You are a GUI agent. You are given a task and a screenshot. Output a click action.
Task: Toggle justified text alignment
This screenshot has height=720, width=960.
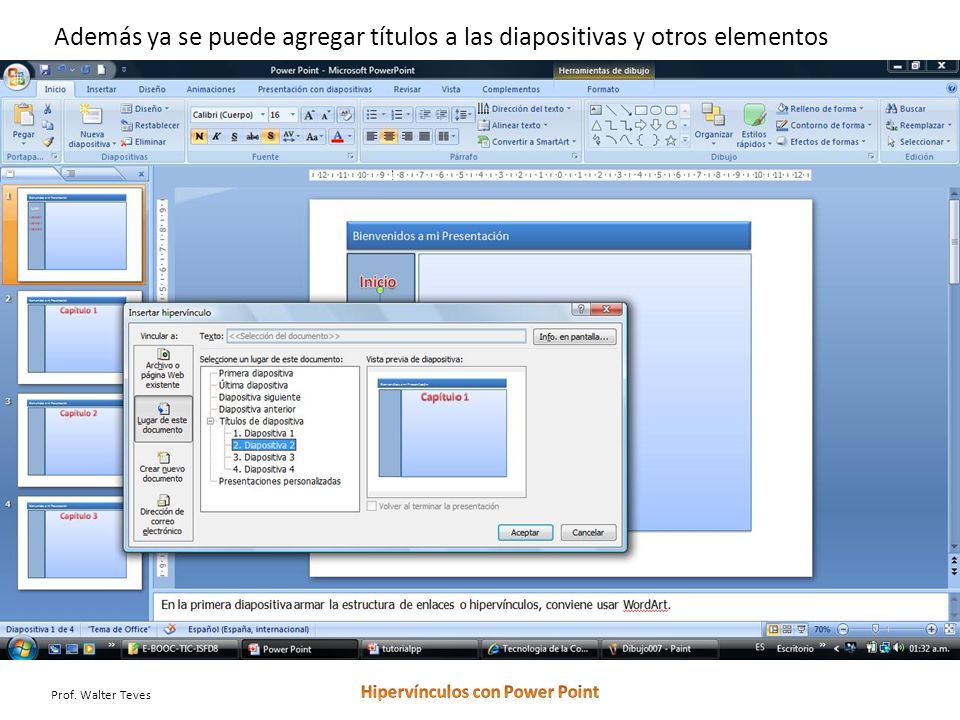tap(424, 137)
